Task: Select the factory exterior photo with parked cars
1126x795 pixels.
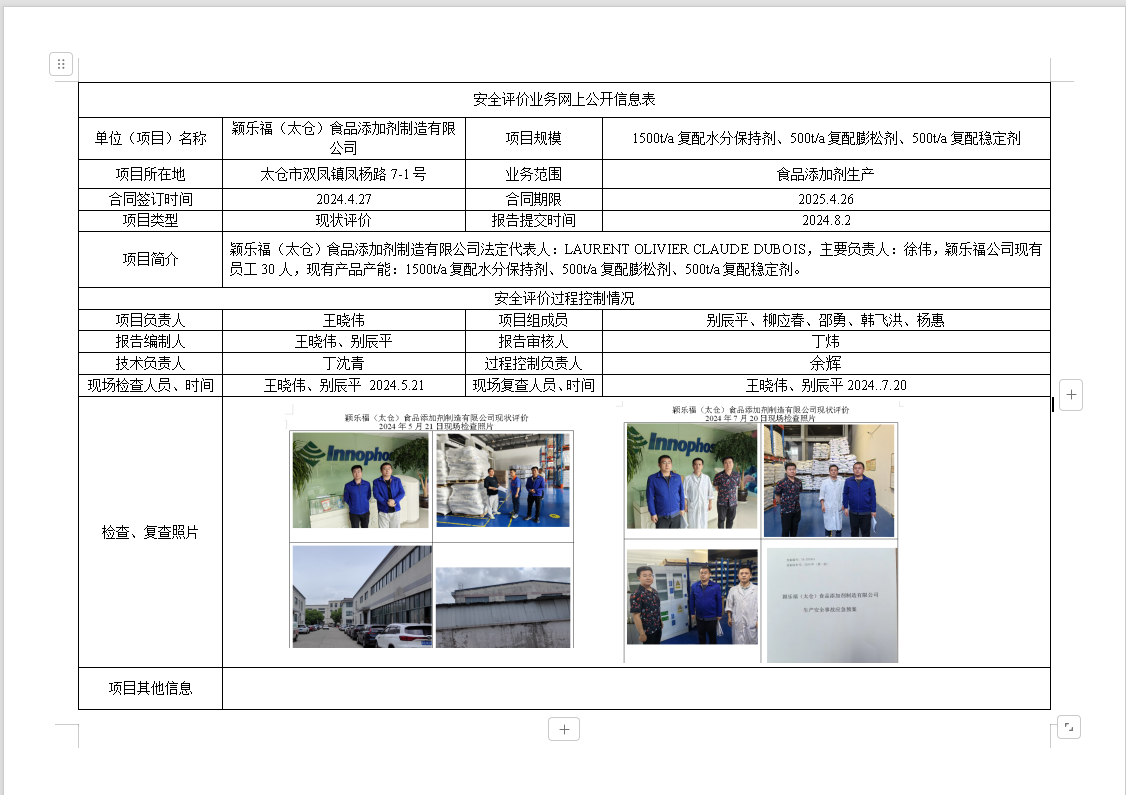Action: click(x=361, y=596)
